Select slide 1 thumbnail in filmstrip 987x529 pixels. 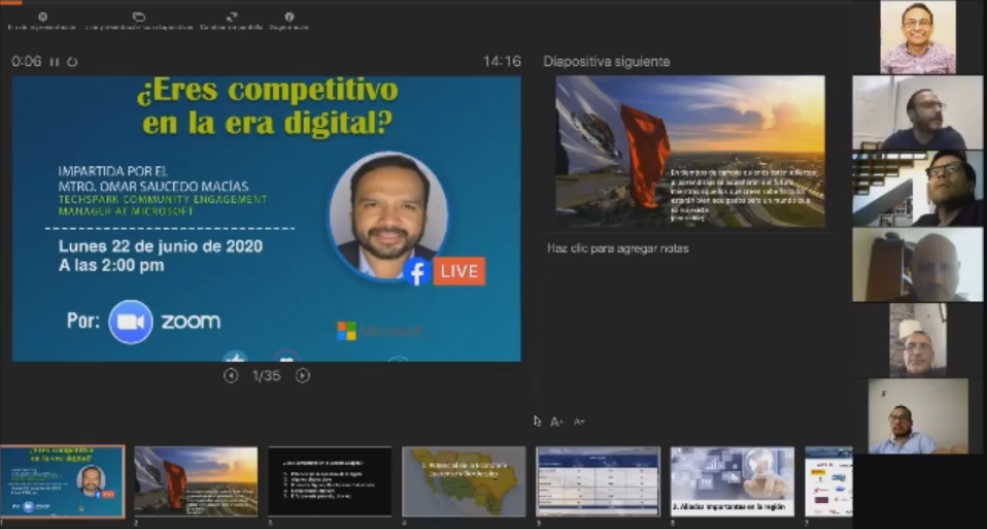click(63, 481)
